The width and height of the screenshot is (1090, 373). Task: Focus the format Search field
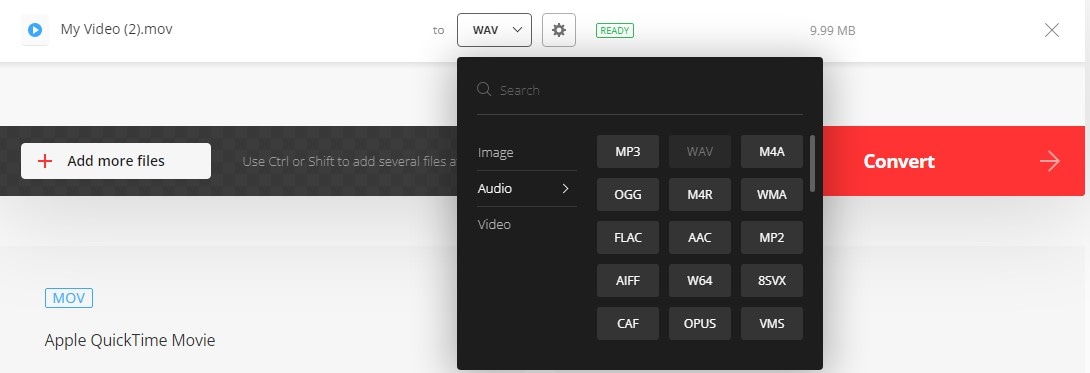(640, 90)
